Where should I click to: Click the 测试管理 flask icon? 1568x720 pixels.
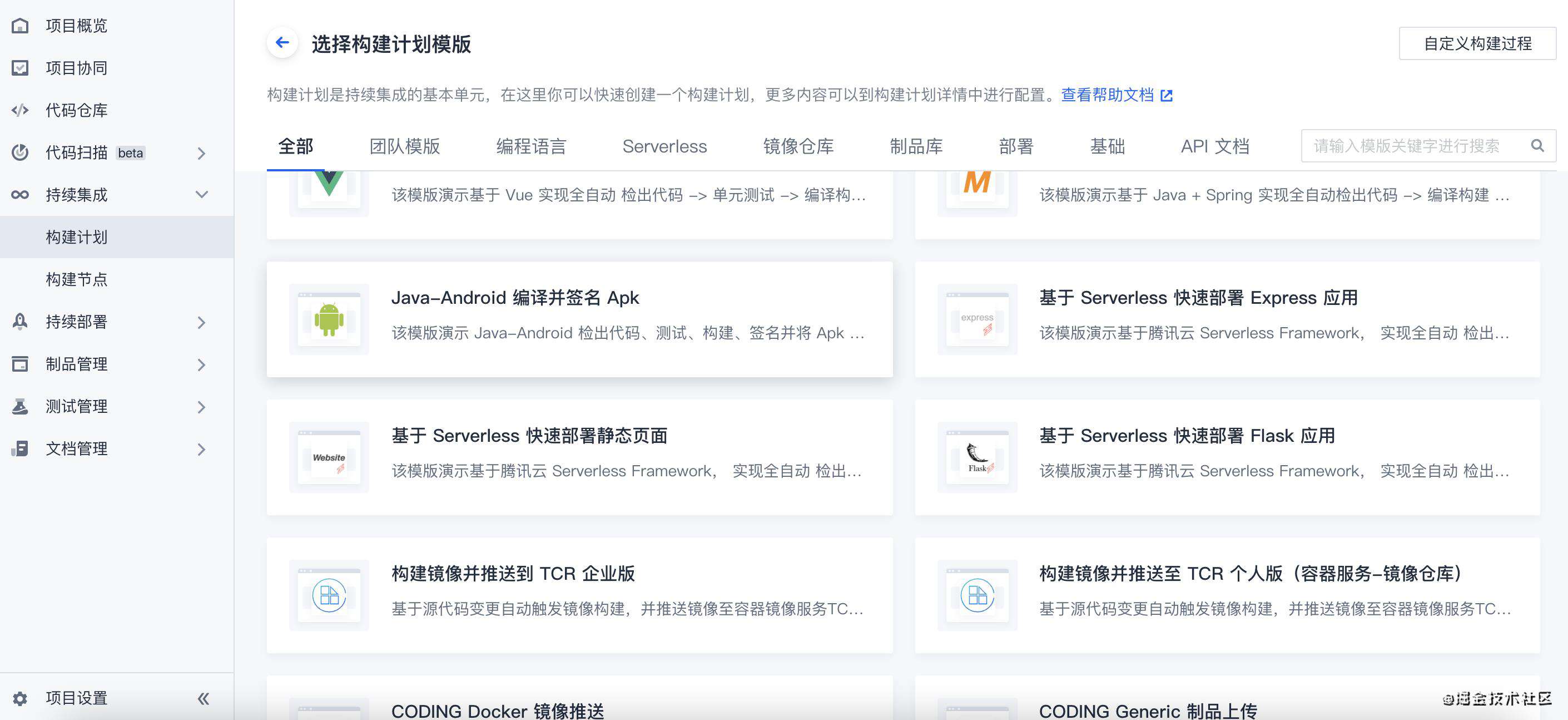pos(20,406)
